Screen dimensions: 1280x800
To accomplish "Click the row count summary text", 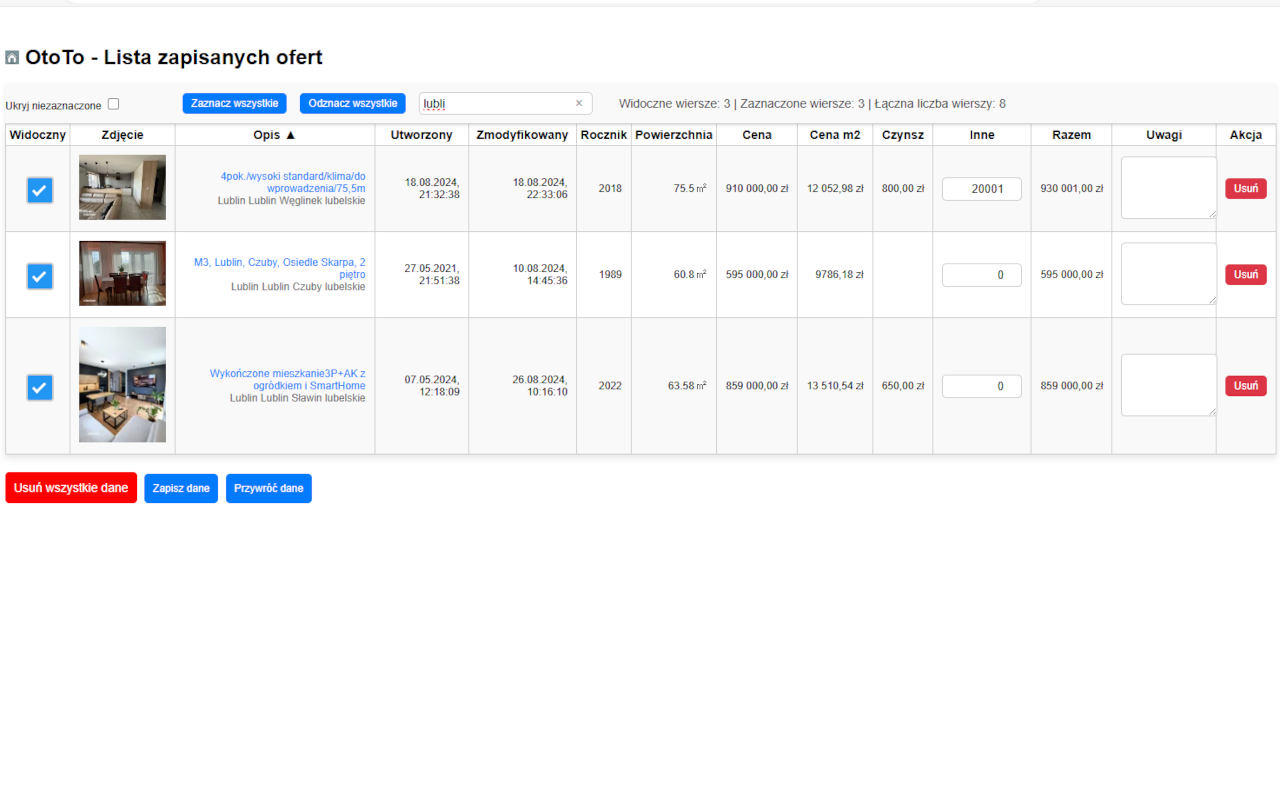I will 812,104.
